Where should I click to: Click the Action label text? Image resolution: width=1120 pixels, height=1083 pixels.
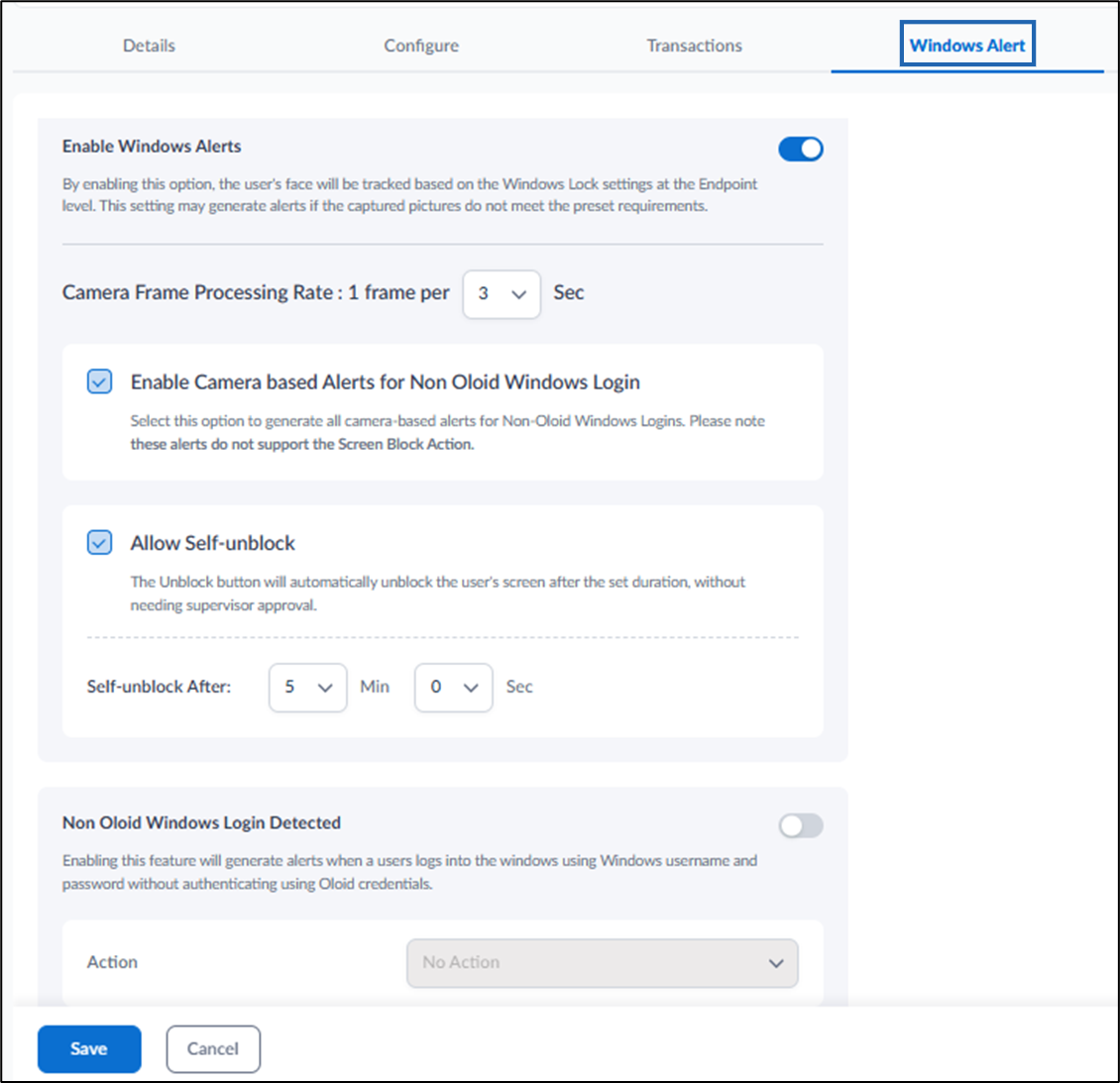coord(112,962)
